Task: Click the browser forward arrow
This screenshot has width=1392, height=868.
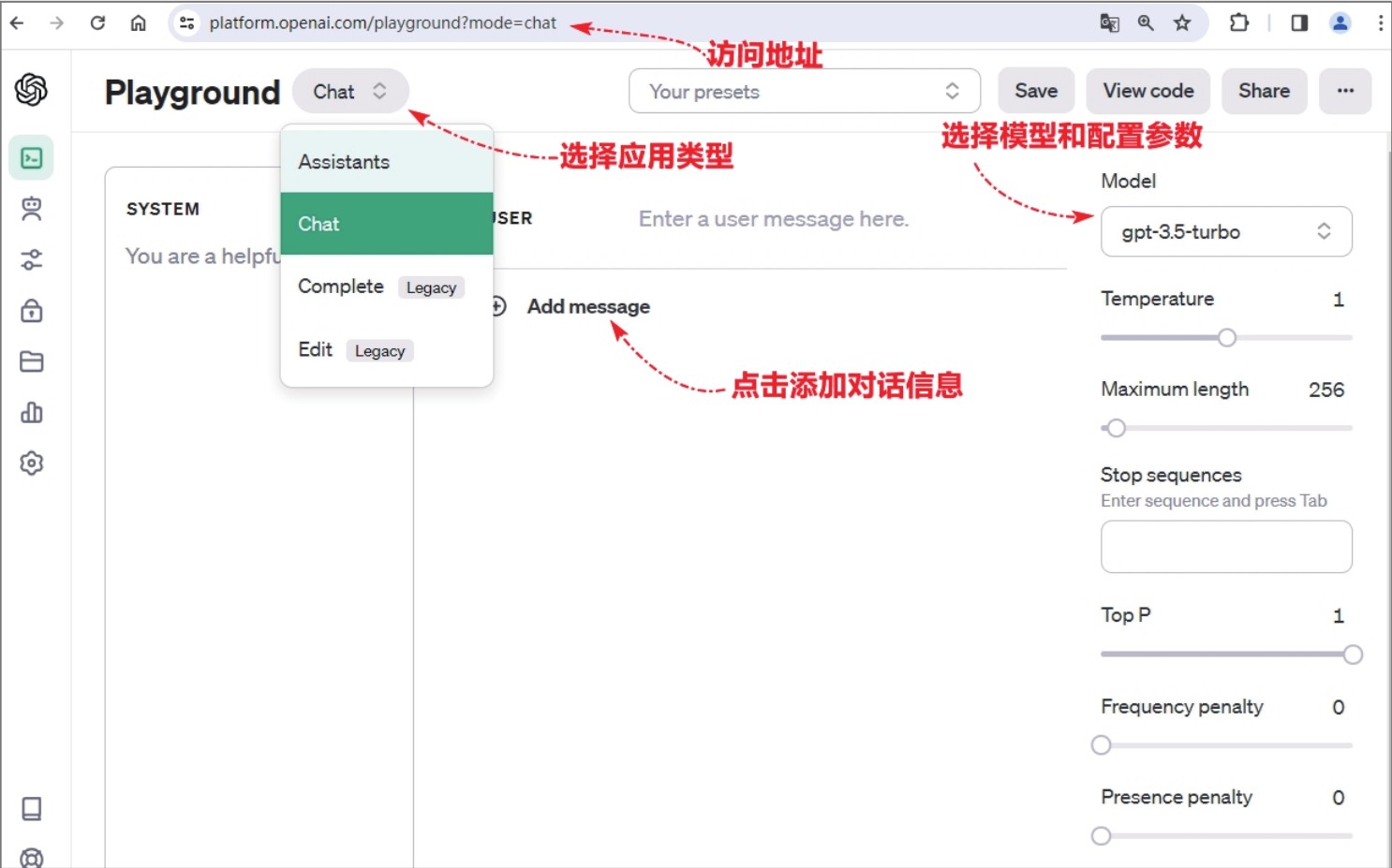Action: click(x=57, y=22)
